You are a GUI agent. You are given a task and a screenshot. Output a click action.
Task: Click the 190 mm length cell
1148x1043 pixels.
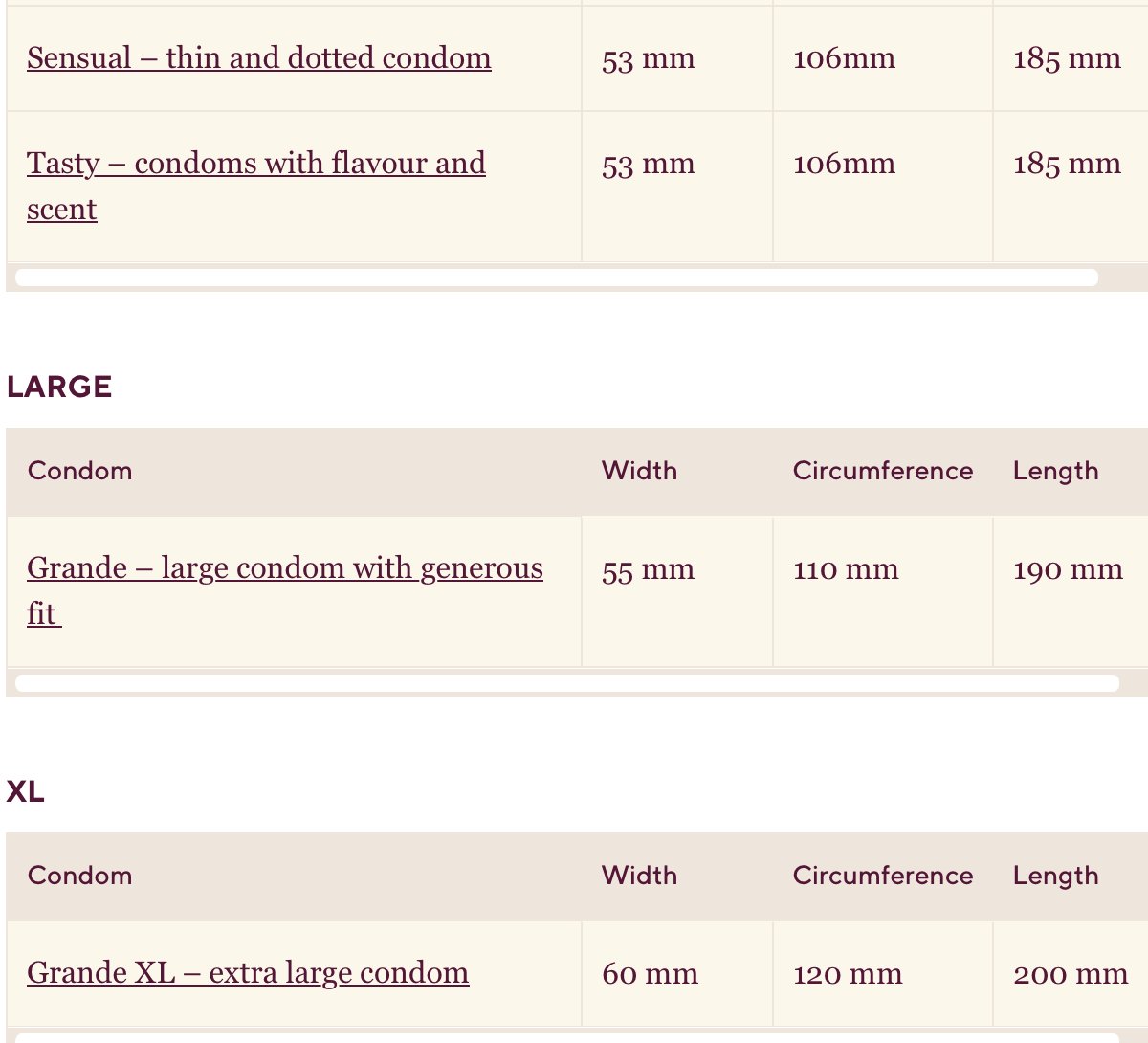(x=1068, y=570)
